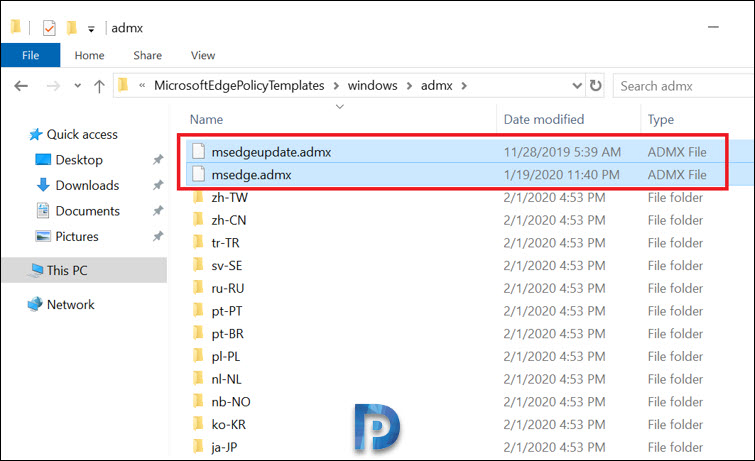The image size is (755, 461).
Task: Click the pin icon next to Downloads
Action: 157,185
